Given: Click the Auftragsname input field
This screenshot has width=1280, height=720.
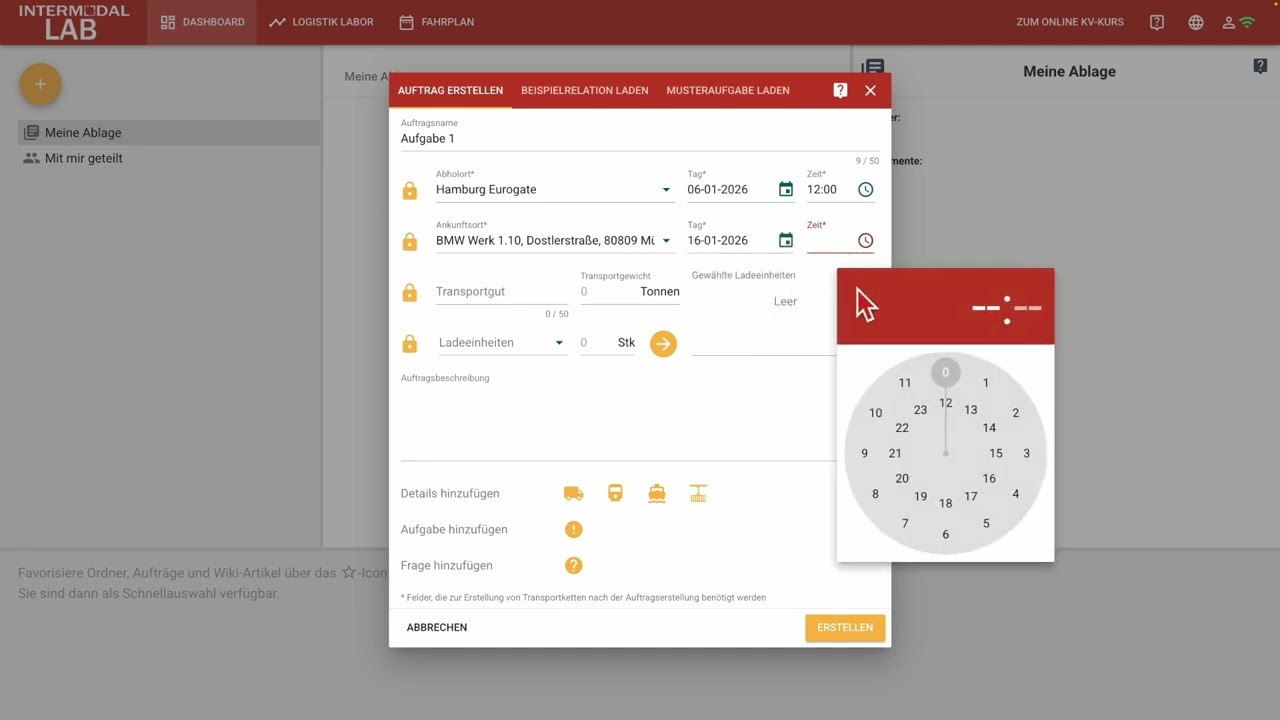Looking at the screenshot, I should pos(640,139).
